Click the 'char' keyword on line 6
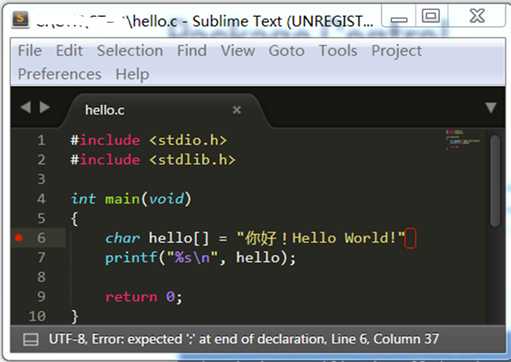511x362 pixels. click(x=122, y=238)
